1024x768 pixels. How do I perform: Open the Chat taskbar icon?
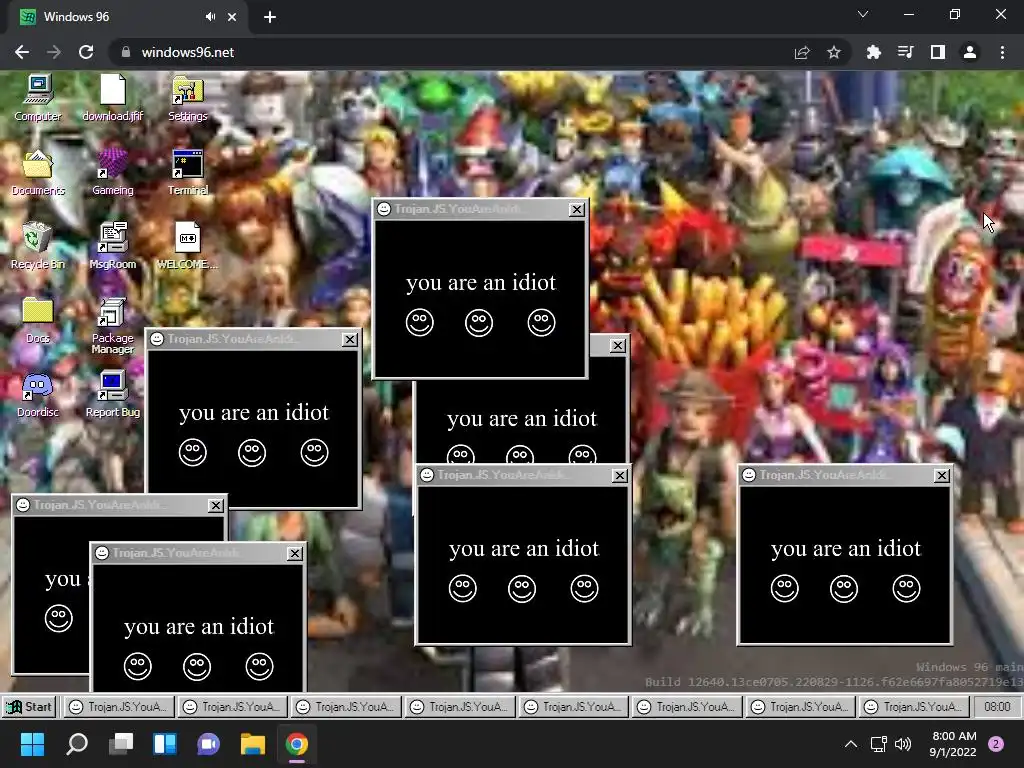[208, 744]
